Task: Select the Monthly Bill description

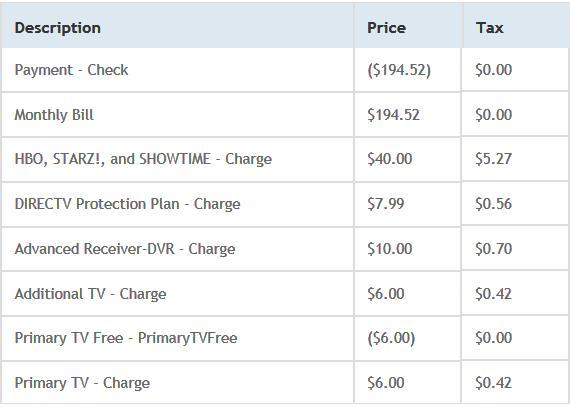Action: pos(54,115)
